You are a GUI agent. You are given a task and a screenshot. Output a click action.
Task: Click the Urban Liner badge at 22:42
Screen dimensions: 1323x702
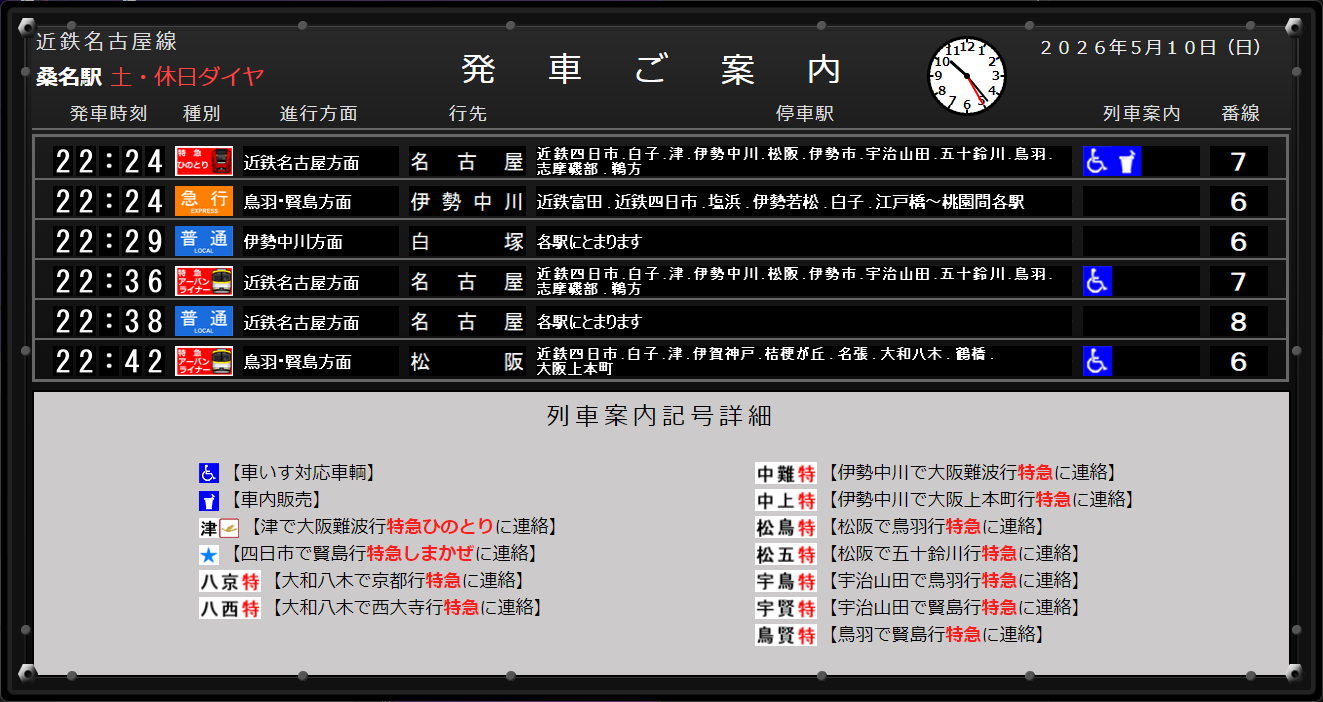[x=204, y=361]
